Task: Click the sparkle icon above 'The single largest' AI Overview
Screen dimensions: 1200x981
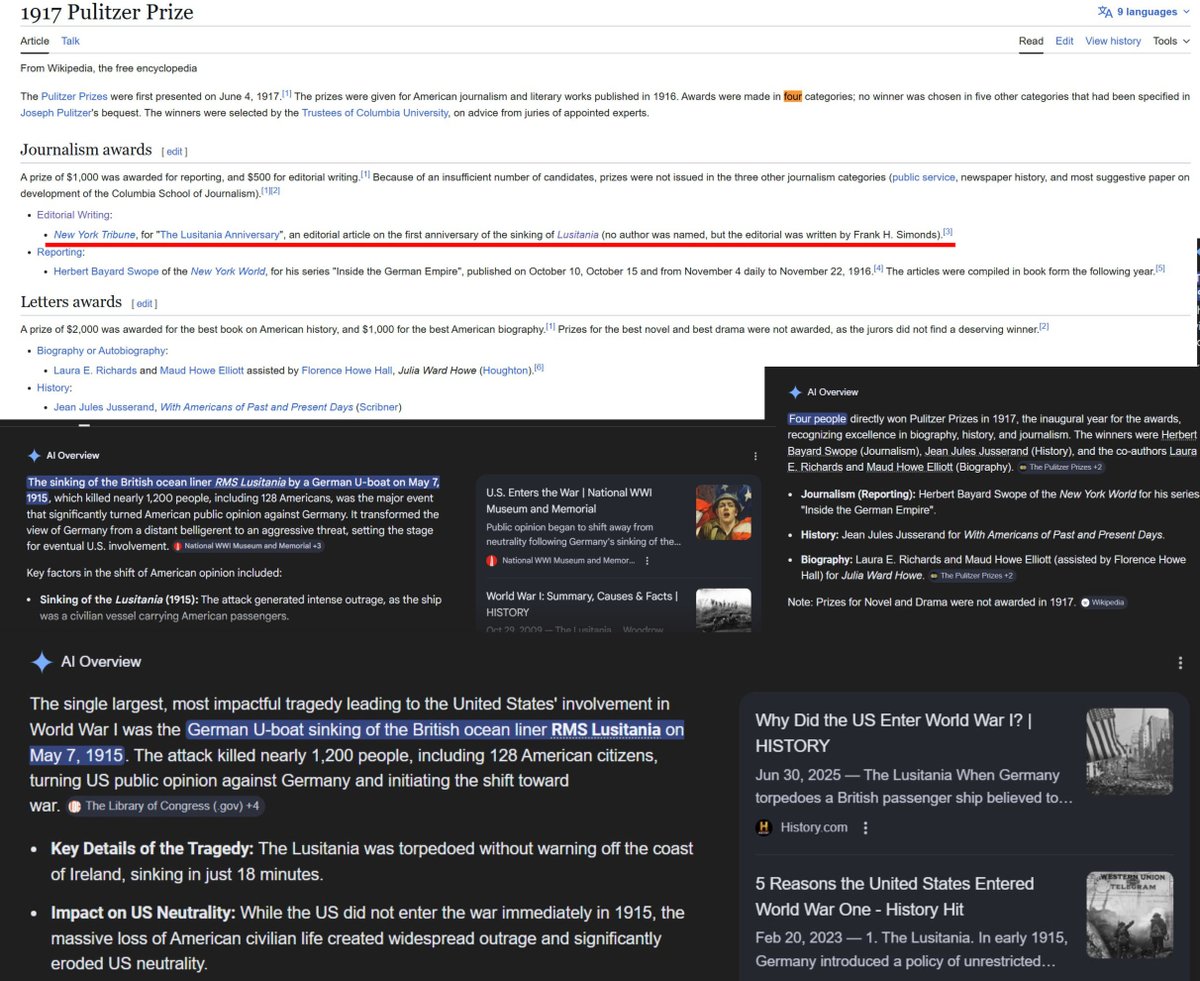Action: [x=41, y=662]
